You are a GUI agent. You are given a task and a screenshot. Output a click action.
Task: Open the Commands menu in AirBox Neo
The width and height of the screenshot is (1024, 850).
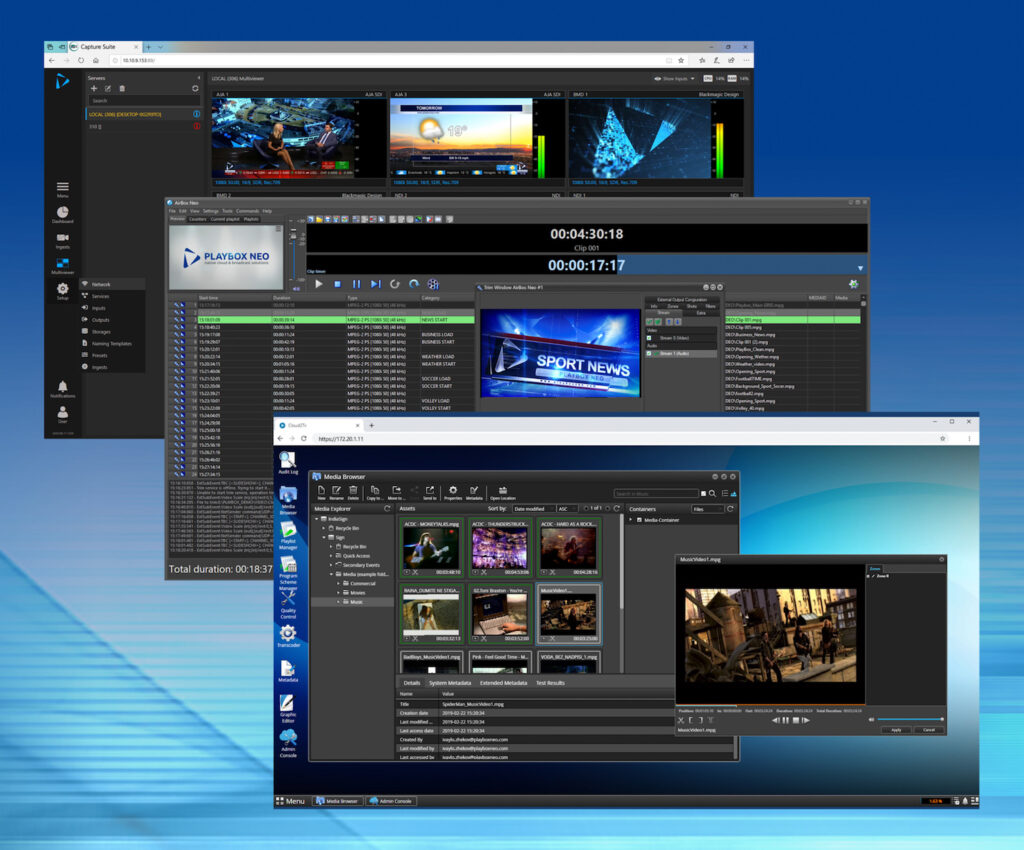point(248,211)
